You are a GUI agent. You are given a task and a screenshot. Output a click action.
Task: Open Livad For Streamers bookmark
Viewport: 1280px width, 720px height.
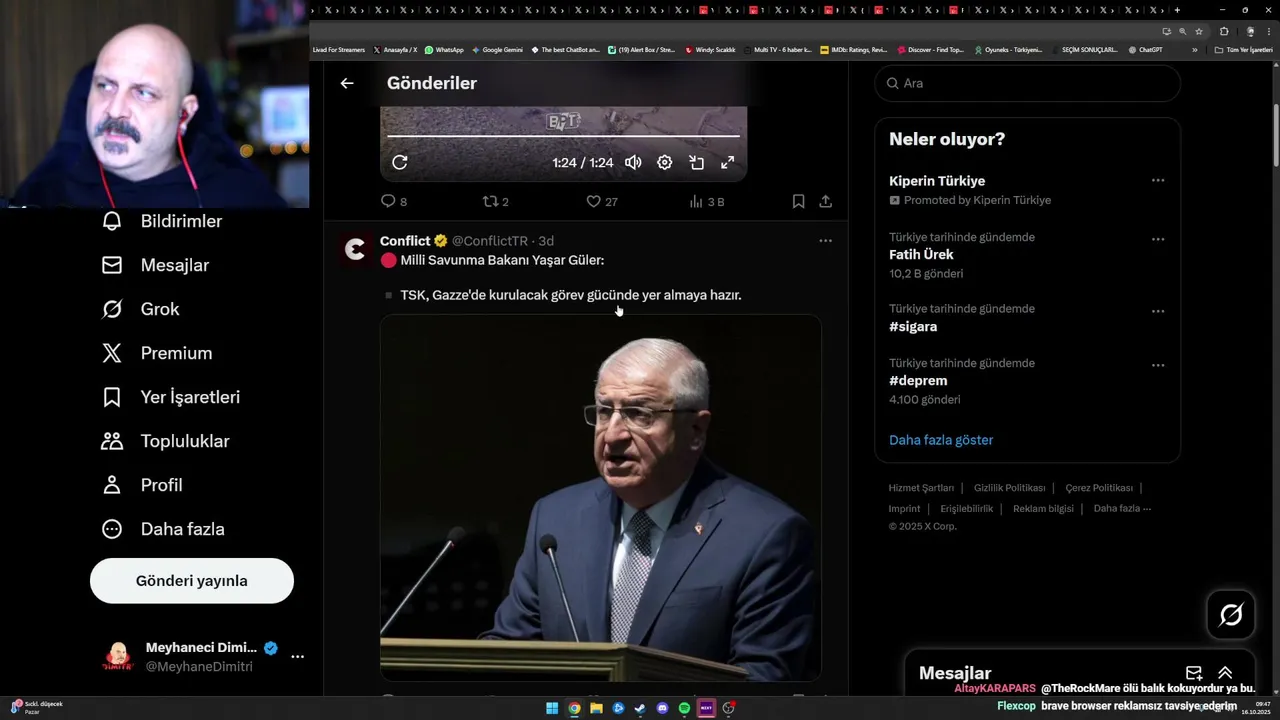(338, 49)
